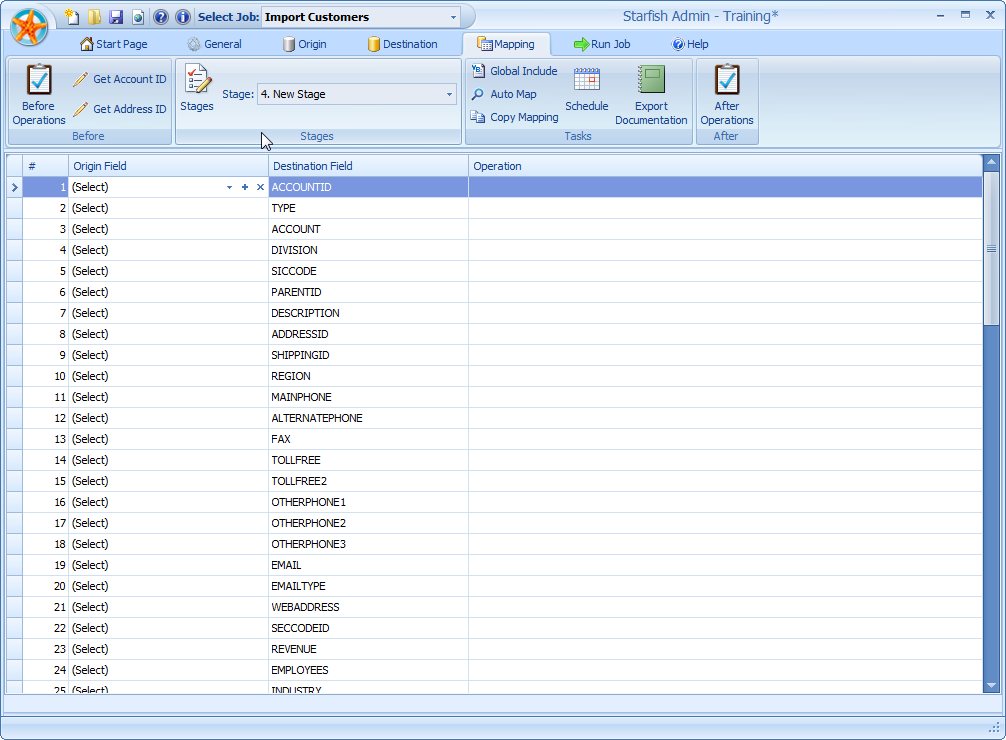Remove row 1 origin selection with the X
Screen dimensions: 1006x740
[258, 187]
